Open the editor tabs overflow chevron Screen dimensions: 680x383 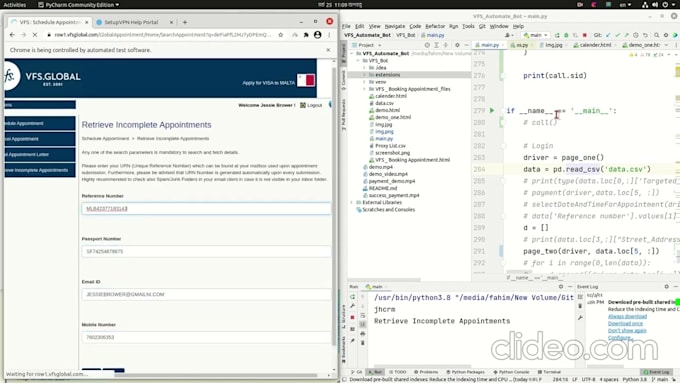click(667, 45)
